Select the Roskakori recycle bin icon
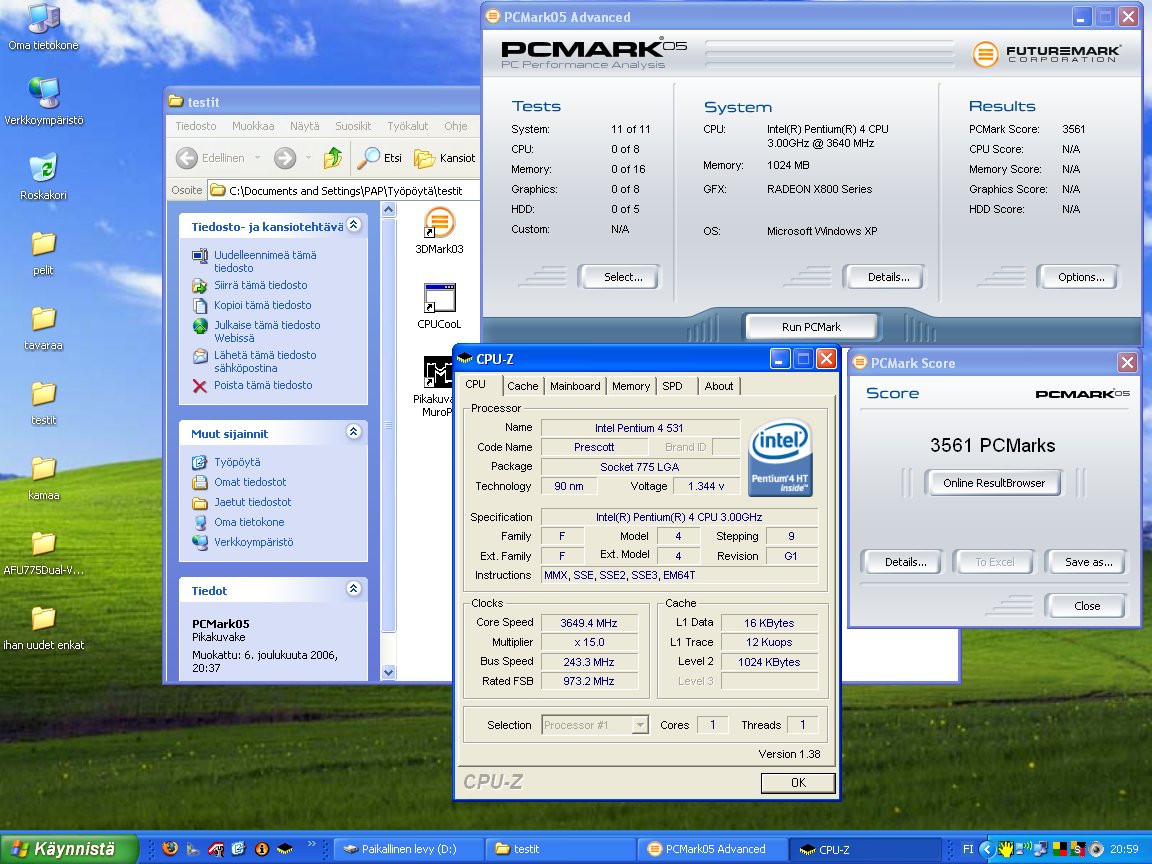 coord(43,176)
